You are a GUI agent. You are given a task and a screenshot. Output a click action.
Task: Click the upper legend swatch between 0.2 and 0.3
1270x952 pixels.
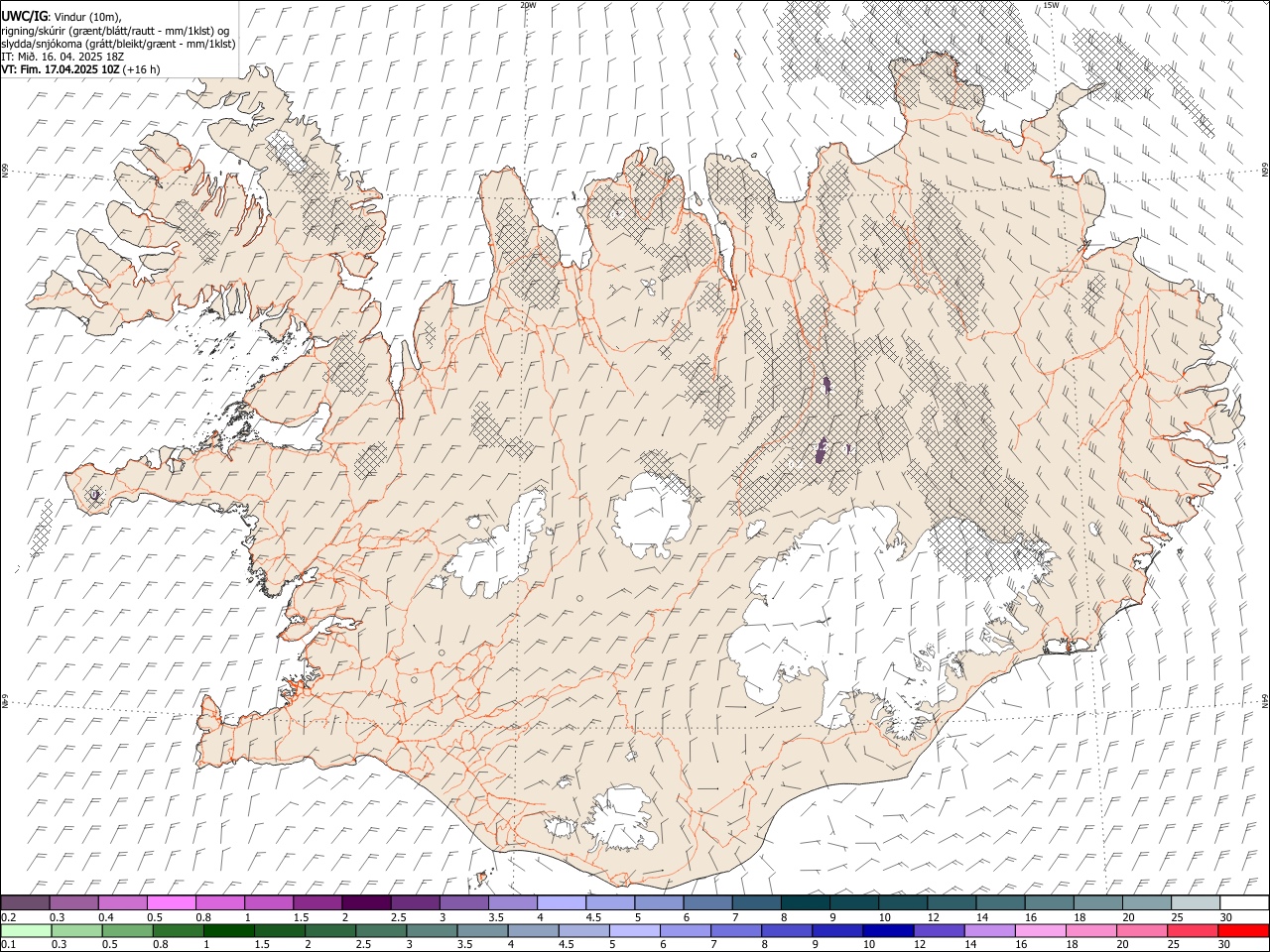click(x=26, y=902)
